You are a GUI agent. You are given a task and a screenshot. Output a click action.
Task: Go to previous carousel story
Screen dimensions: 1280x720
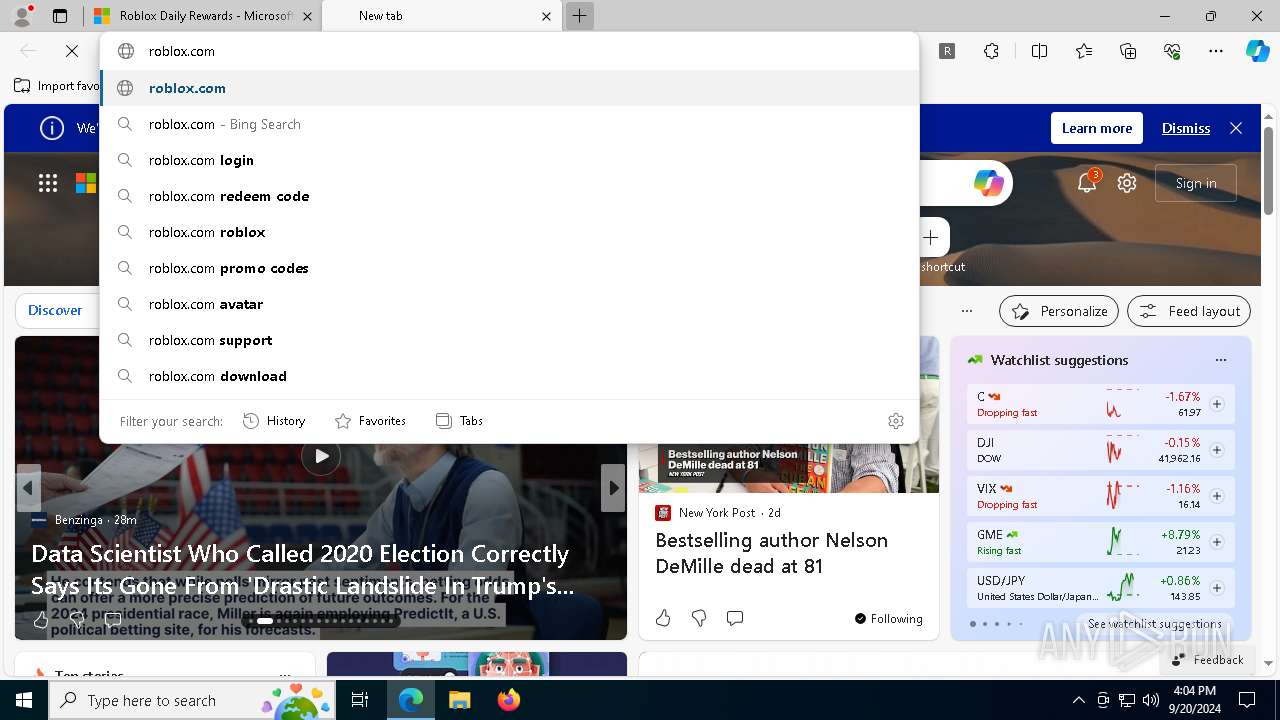click(x=28, y=488)
